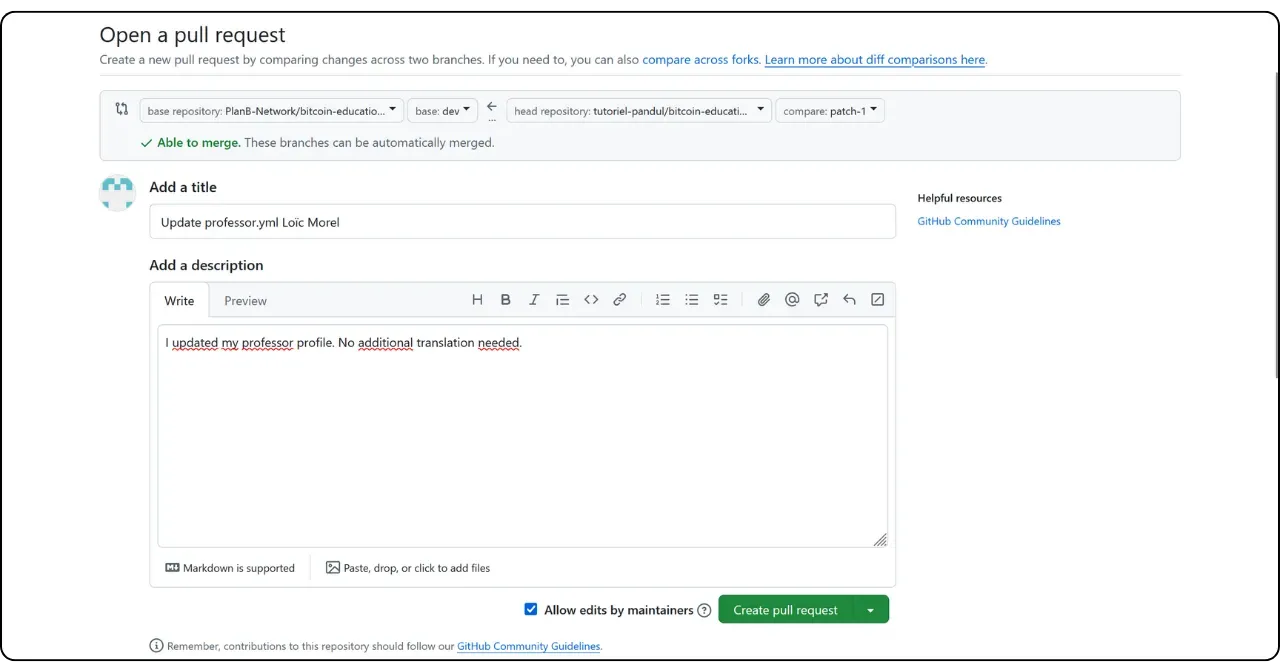Insert a numbered list

pyautogui.click(x=662, y=300)
